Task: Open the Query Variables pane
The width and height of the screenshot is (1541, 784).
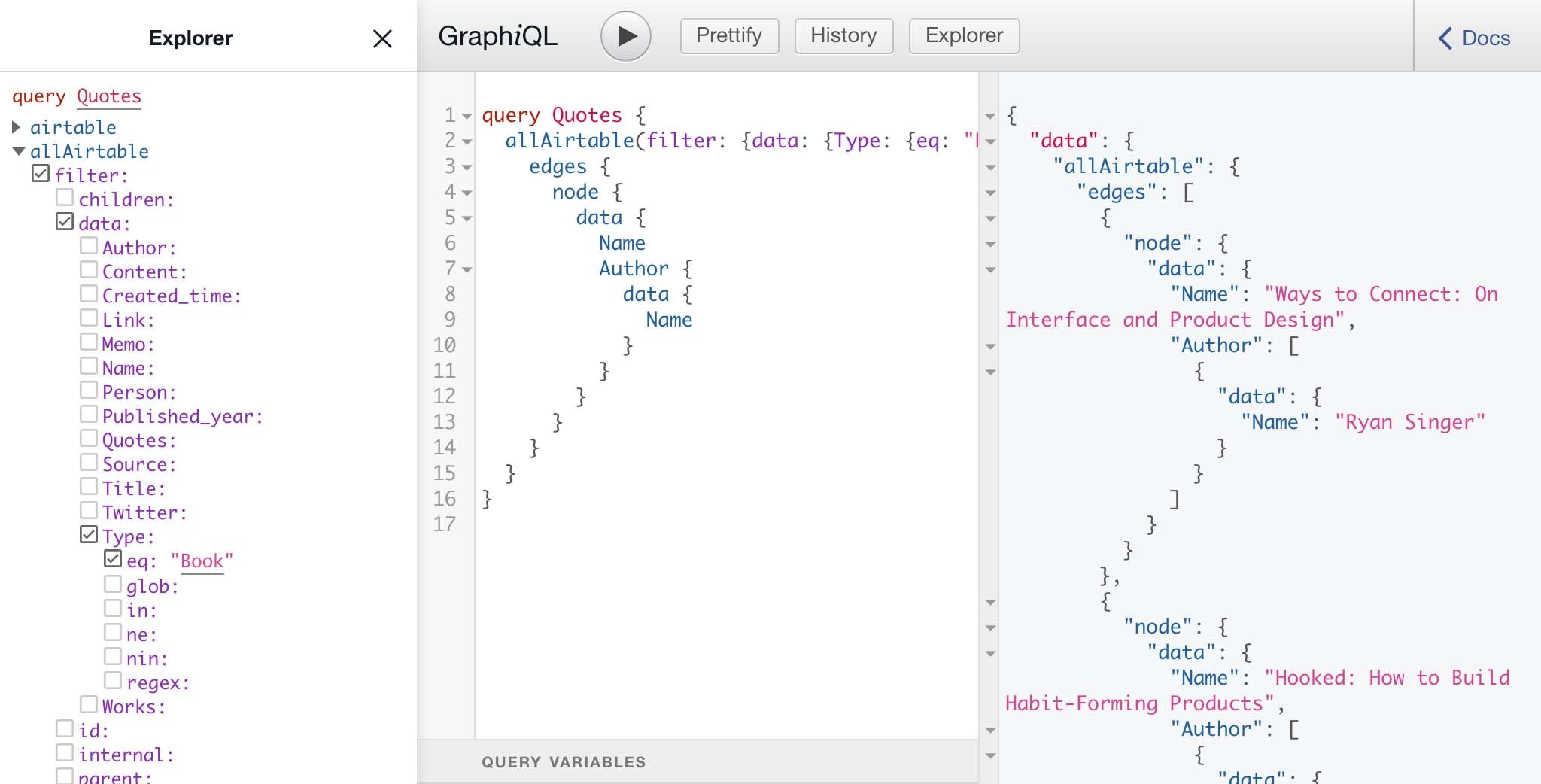Action: (x=563, y=761)
